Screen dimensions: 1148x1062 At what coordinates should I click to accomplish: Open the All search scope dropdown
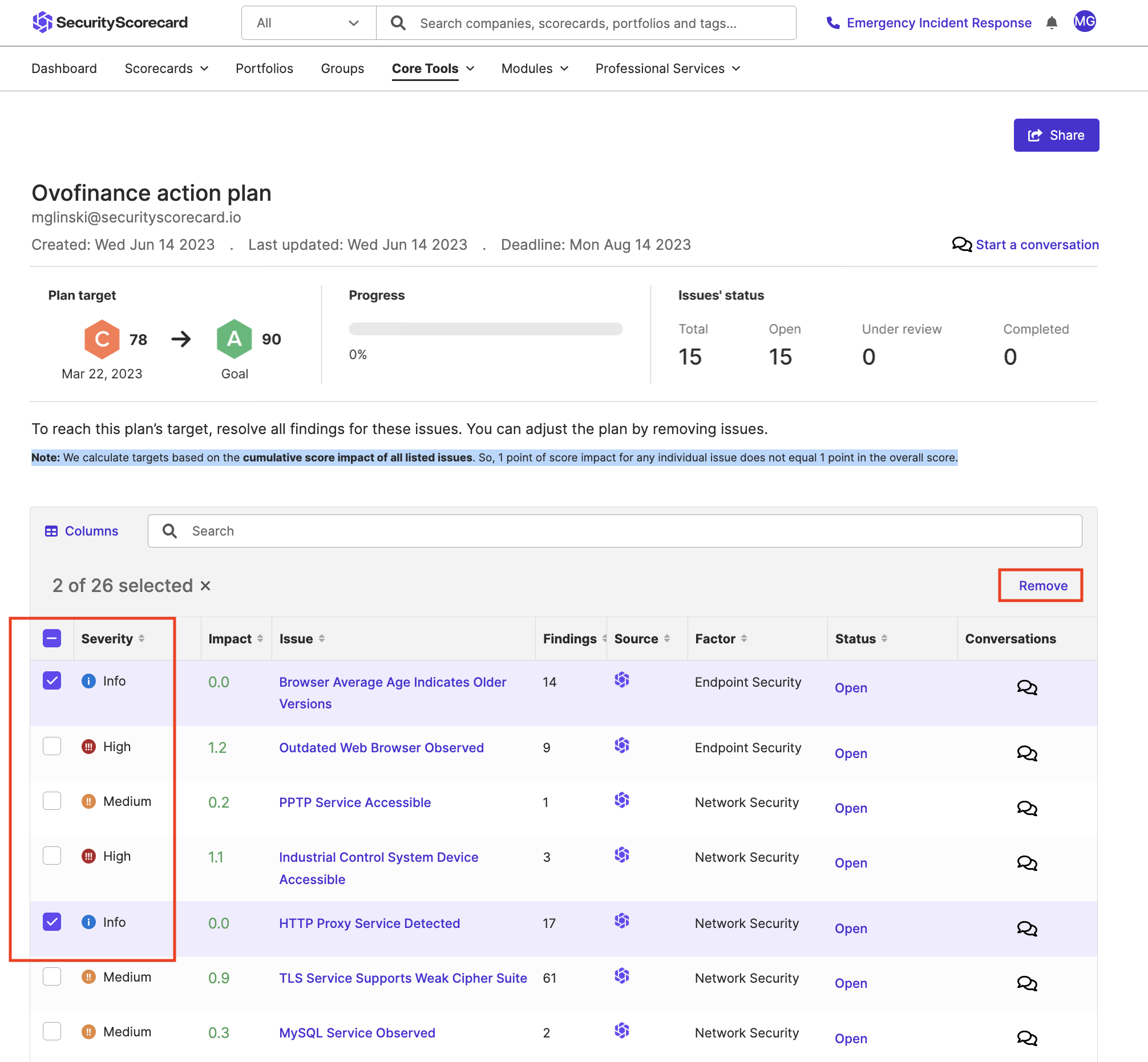[309, 23]
